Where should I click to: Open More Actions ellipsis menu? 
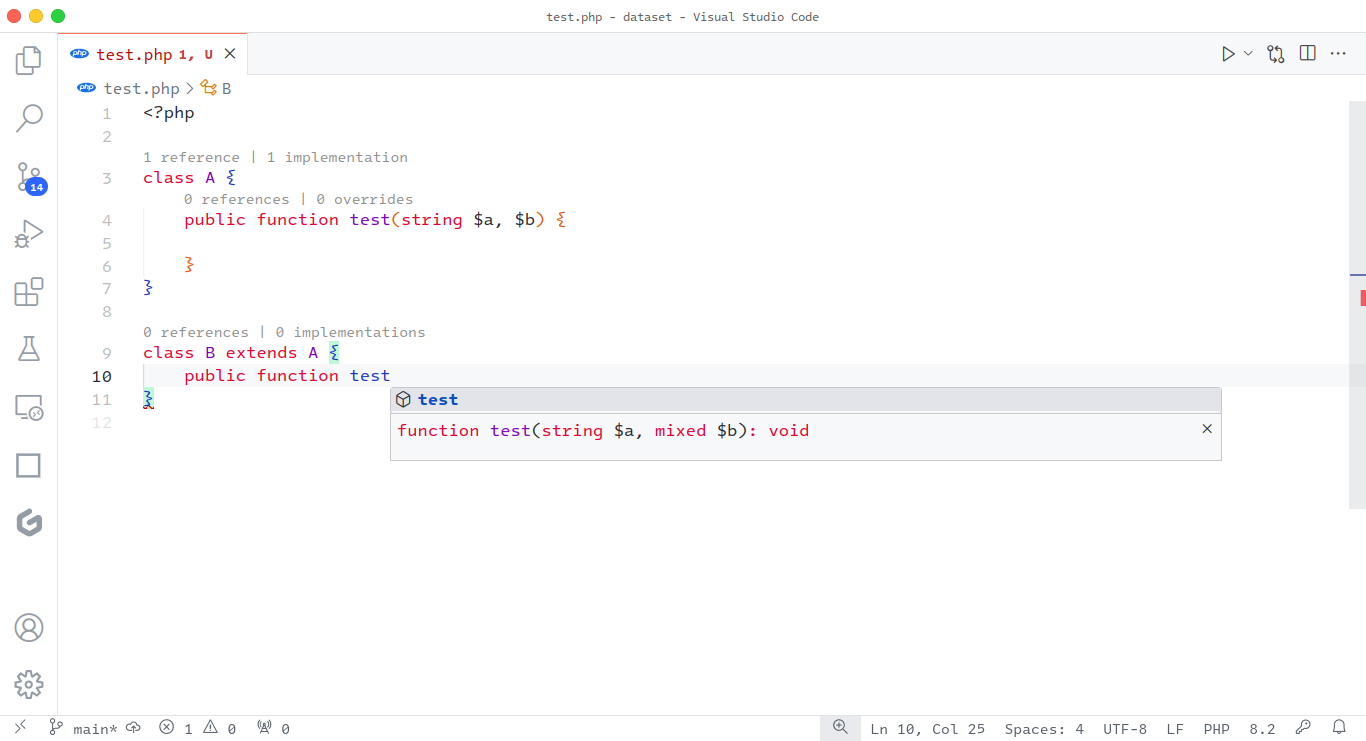(1338, 54)
